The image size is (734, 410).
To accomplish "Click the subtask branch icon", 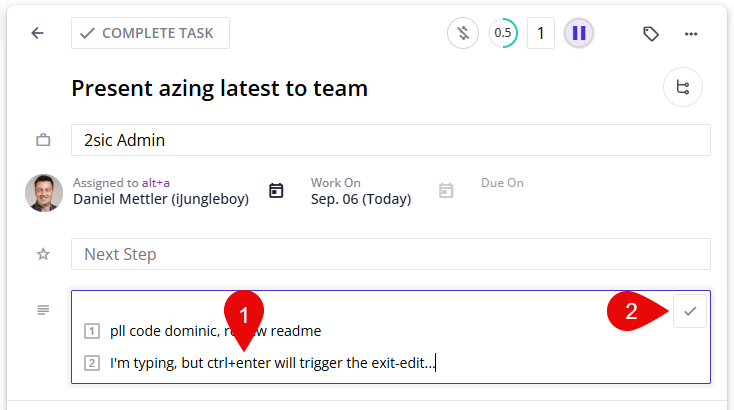I will 683,88.
